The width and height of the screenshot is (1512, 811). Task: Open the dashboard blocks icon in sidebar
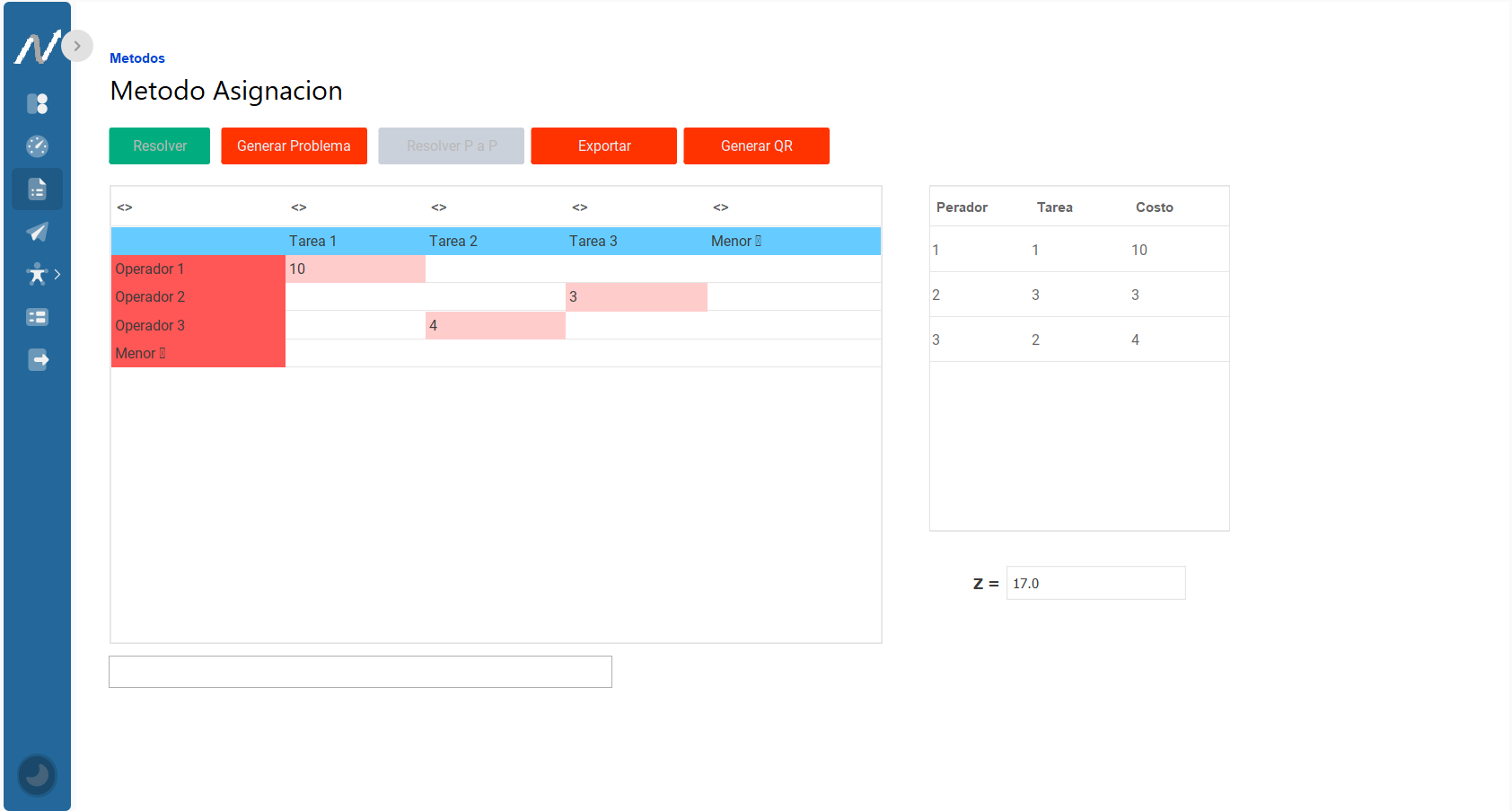pyautogui.click(x=37, y=104)
